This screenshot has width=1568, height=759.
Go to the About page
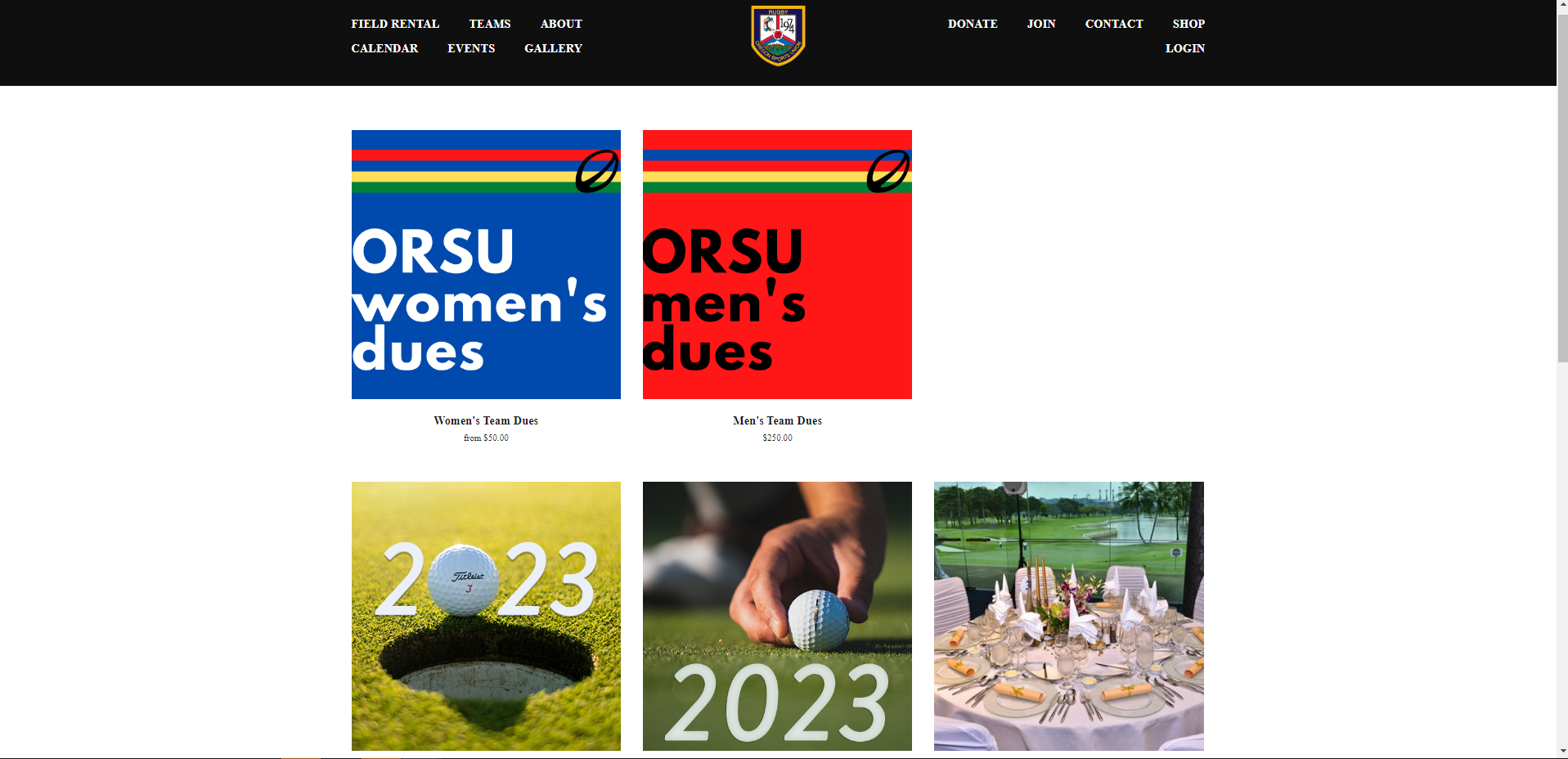561,24
